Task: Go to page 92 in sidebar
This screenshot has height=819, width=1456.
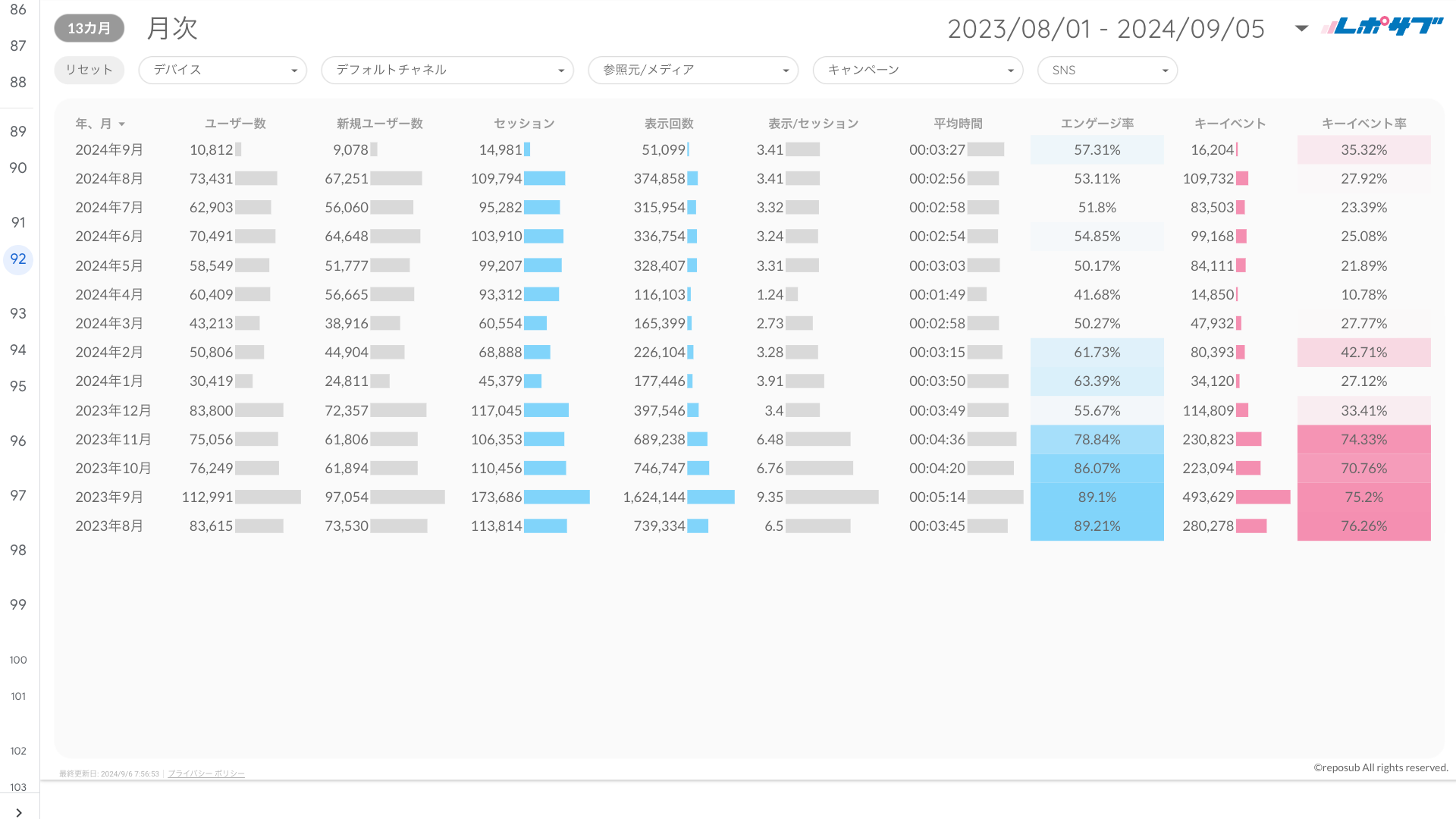Action: coord(18,259)
